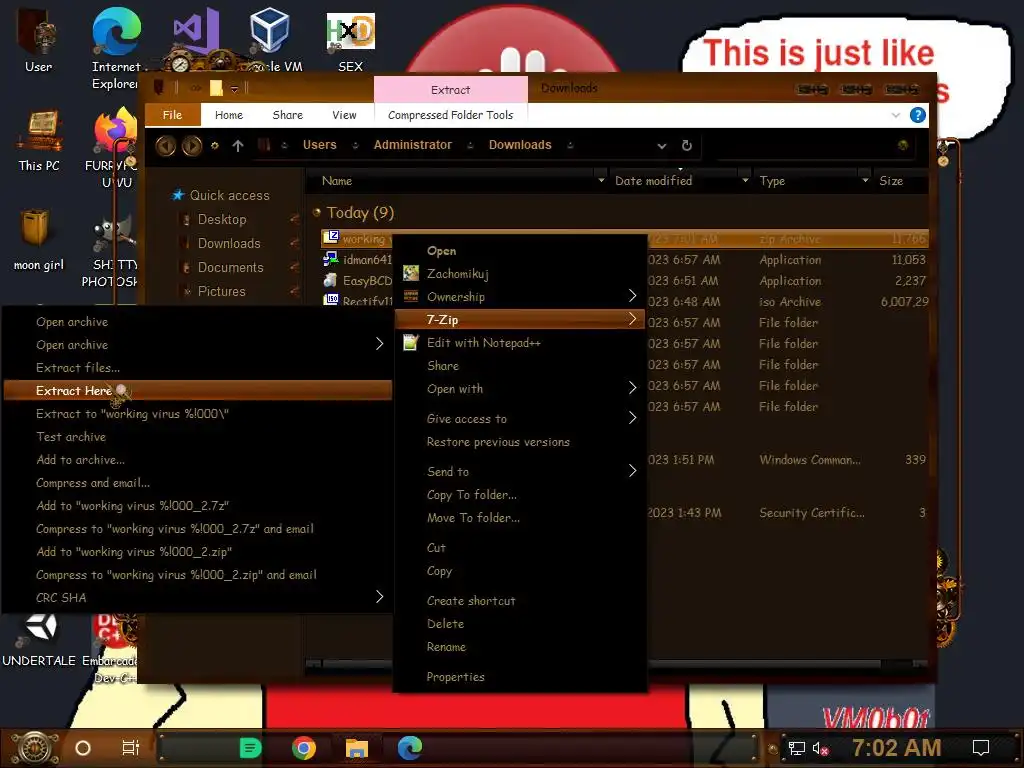Viewport: 1024px width, 768px height.
Task: Launch Internet Explorer desktop shortcut
Action: point(116,47)
